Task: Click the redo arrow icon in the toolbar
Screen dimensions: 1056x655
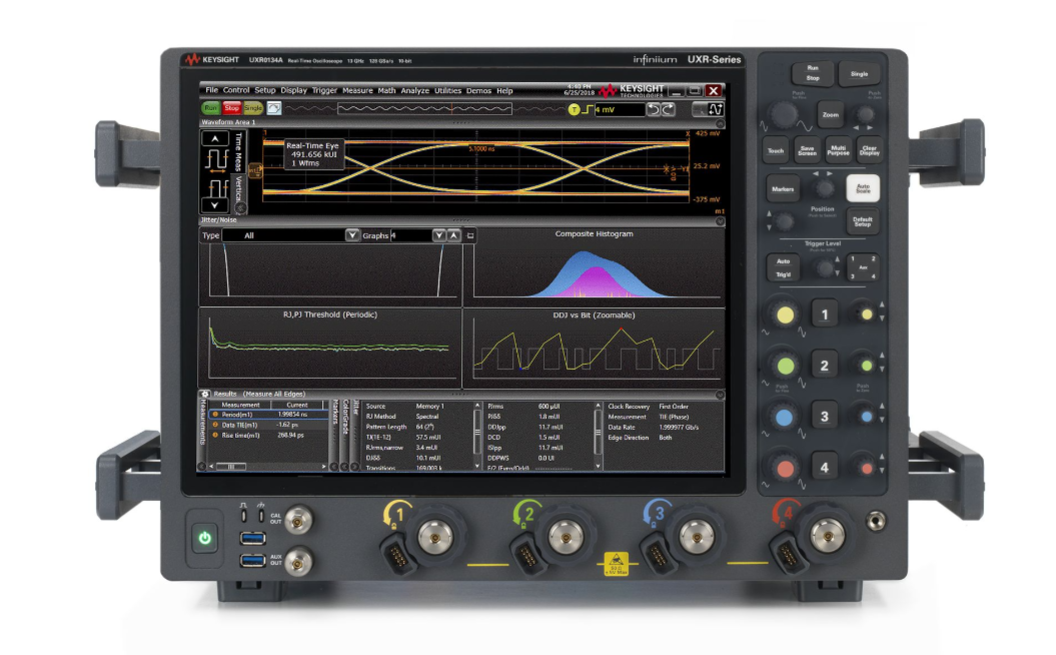Action: (x=668, y=109)
